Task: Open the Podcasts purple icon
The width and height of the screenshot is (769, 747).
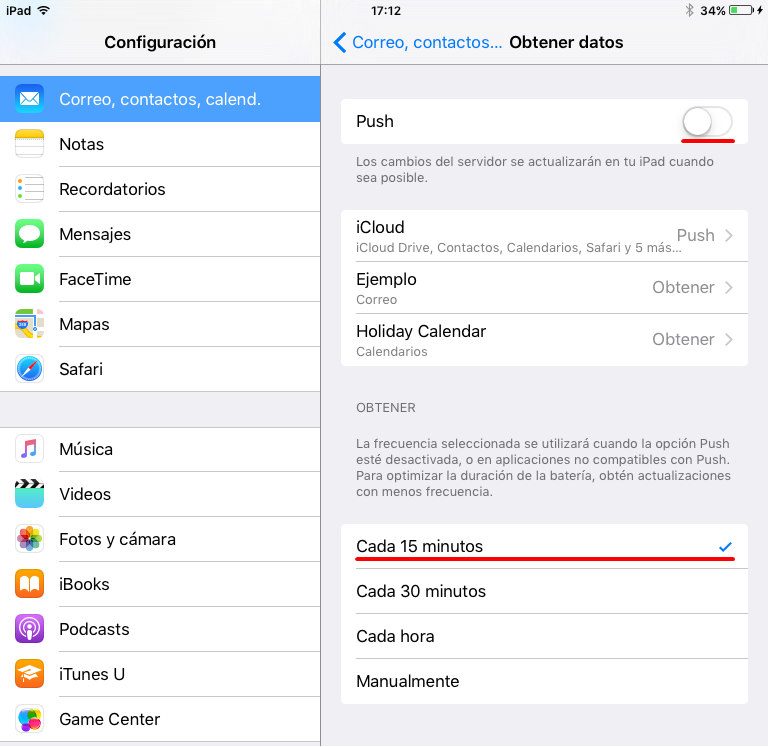Action: coord(29,629)
